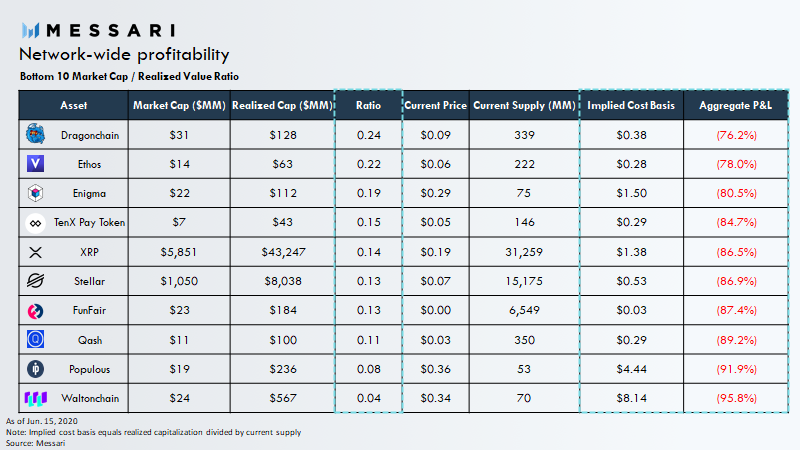Select the XRP logo icon
800x450 pixels.
(x=35, y=252)
